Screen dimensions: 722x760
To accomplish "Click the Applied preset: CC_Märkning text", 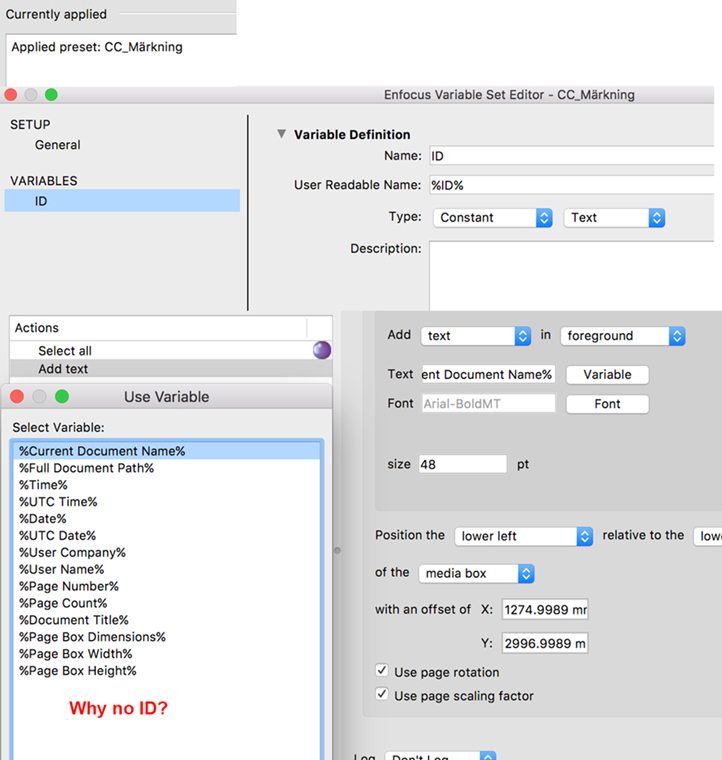I will click(97, 47).
